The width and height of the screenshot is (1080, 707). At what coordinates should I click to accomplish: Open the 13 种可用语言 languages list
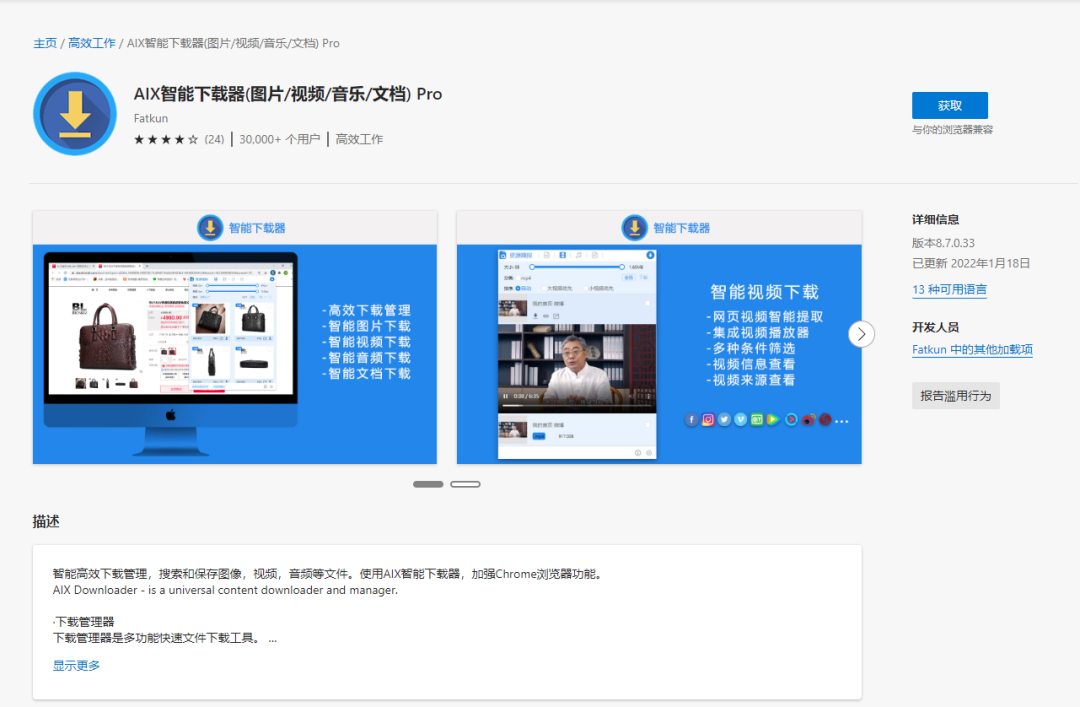(949, 290)
